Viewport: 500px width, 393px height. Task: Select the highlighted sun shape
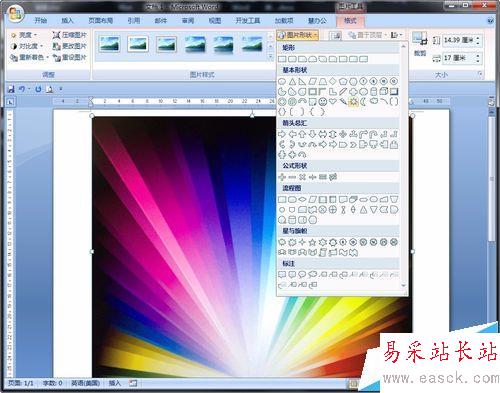click(353, 101)
